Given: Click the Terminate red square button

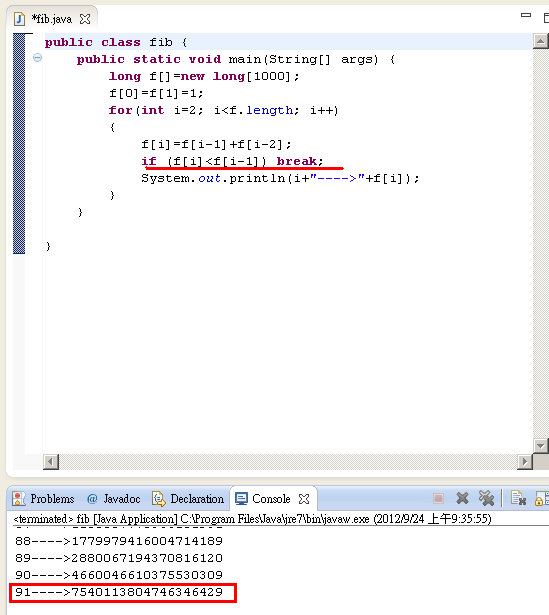Looking at the screenshot, I should [438, 499].
